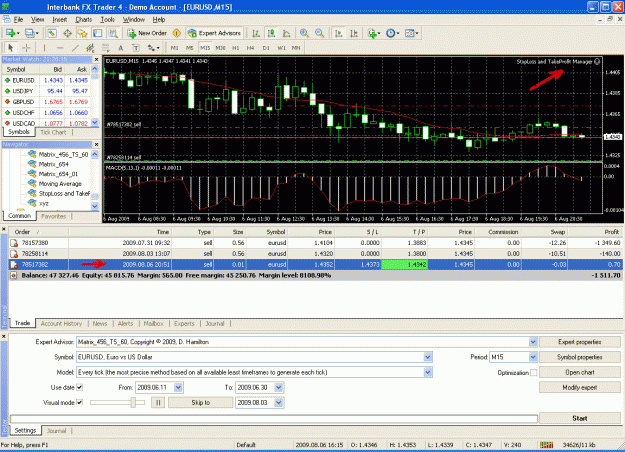The width and height of the screenshot is (625, 452).
Task: Open the Periods clock toolbar icon
Action: click(392, 33)
